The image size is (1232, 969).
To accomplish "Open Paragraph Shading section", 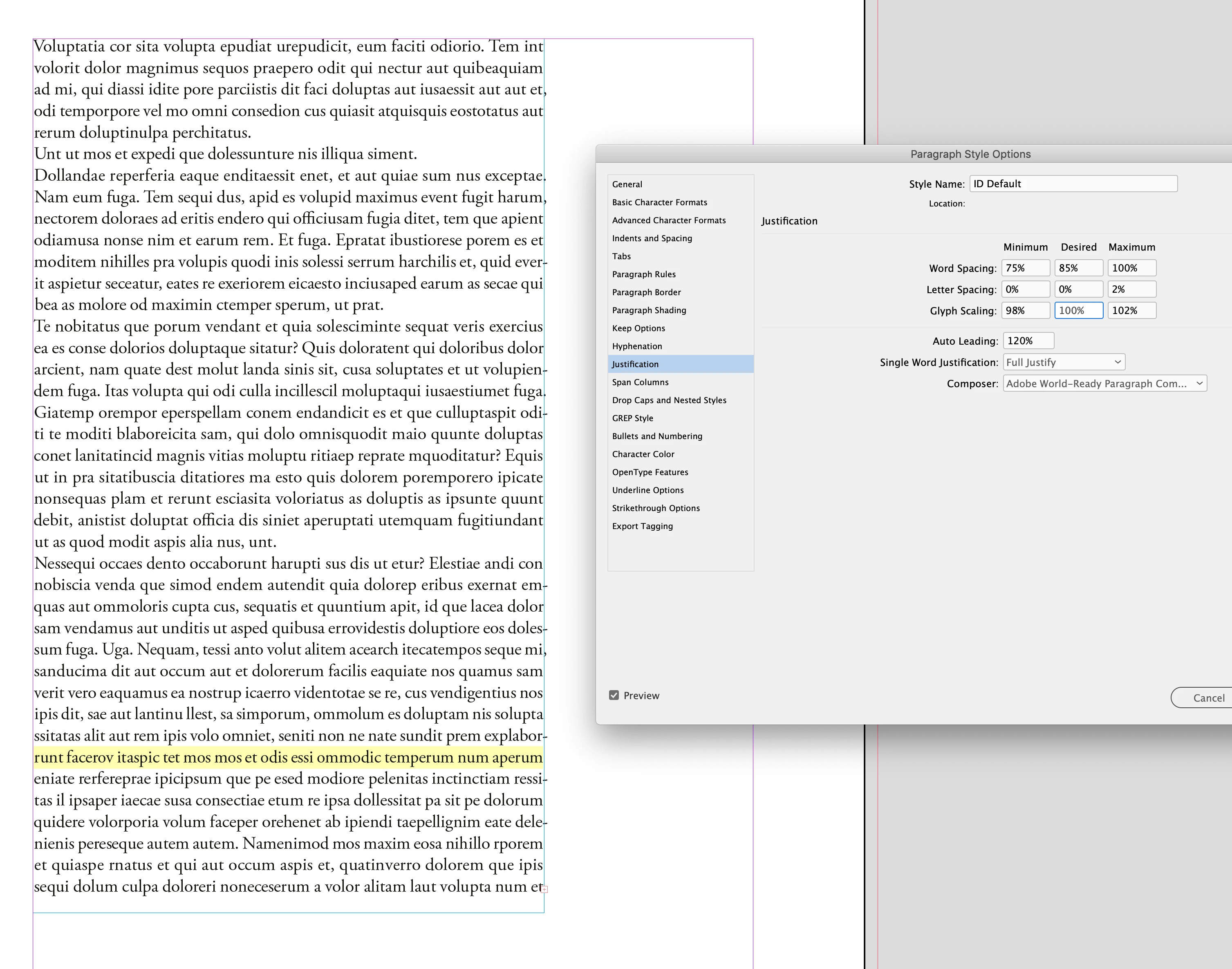I will click(x=649, y=310).
